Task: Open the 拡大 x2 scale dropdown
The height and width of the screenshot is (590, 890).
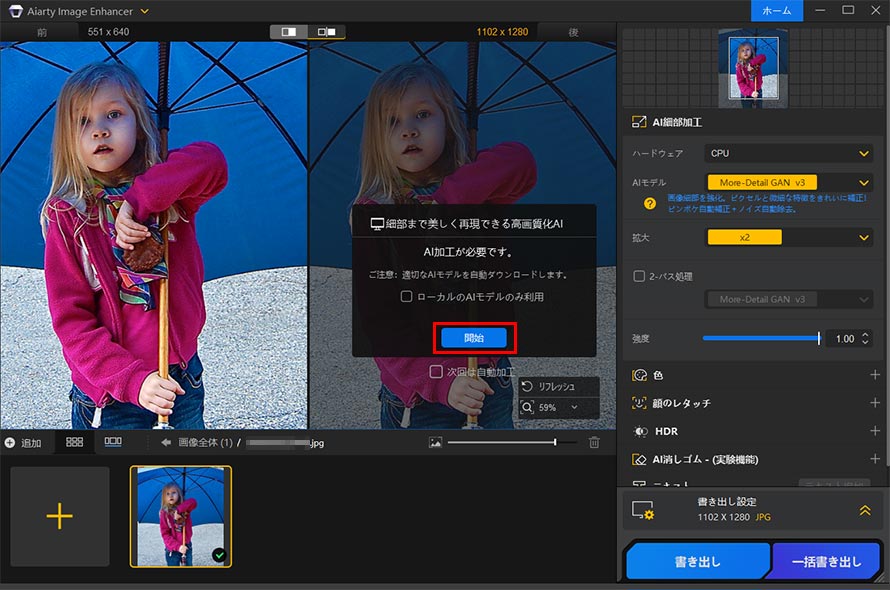Action: pos(789,237)
